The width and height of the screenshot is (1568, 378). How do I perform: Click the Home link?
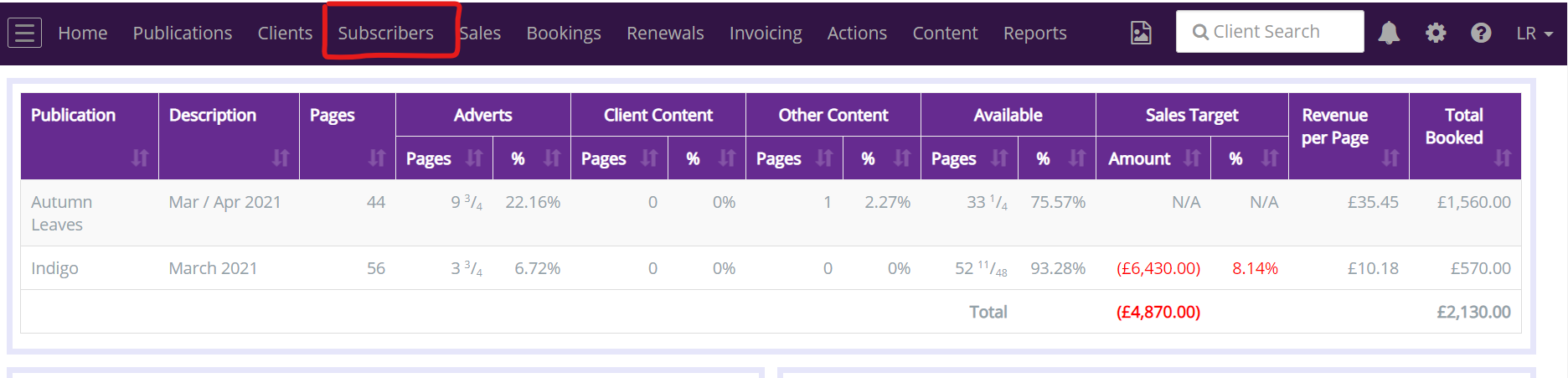(82, 34)
